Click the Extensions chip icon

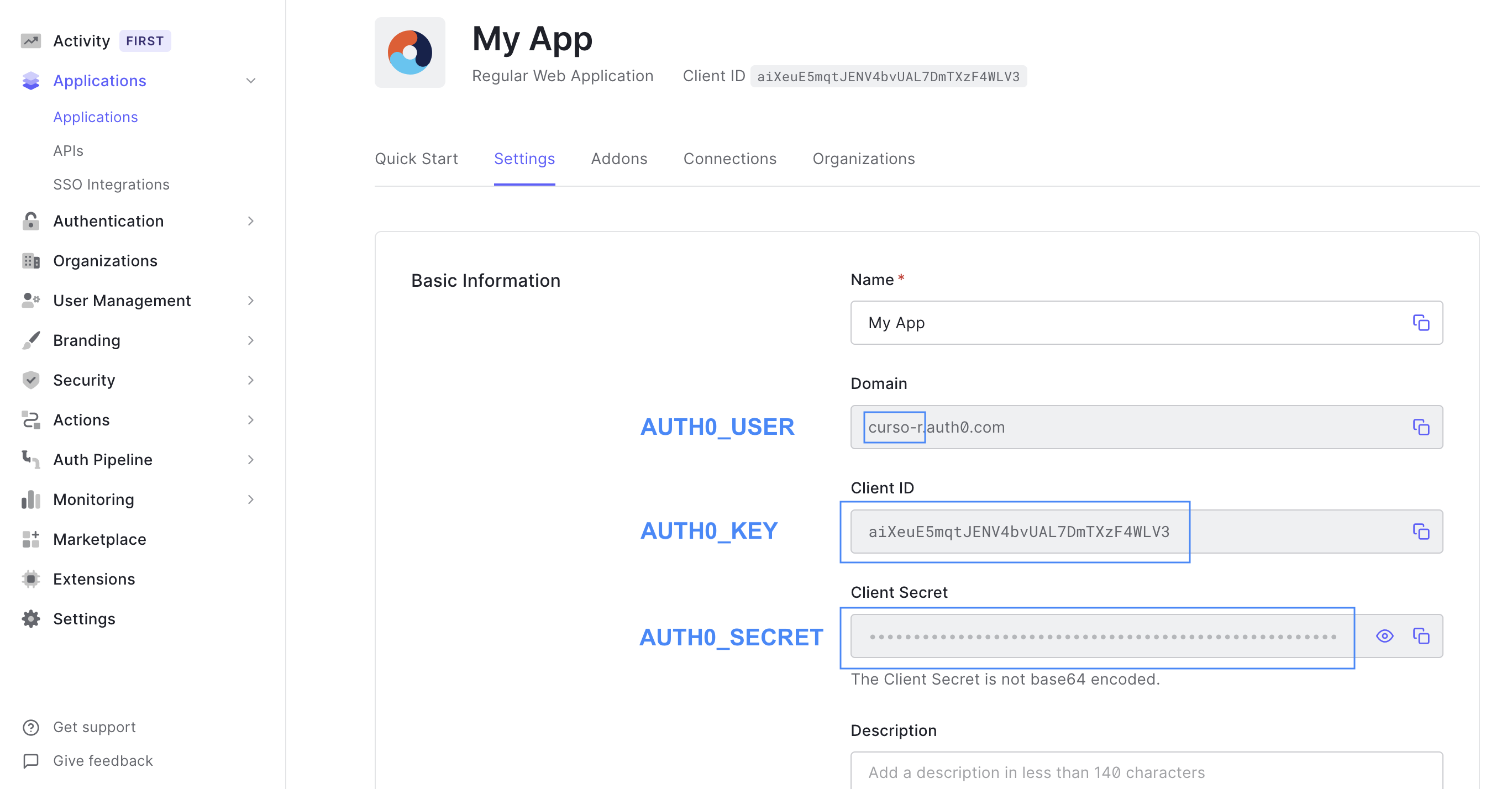click(x=30, y=579)
